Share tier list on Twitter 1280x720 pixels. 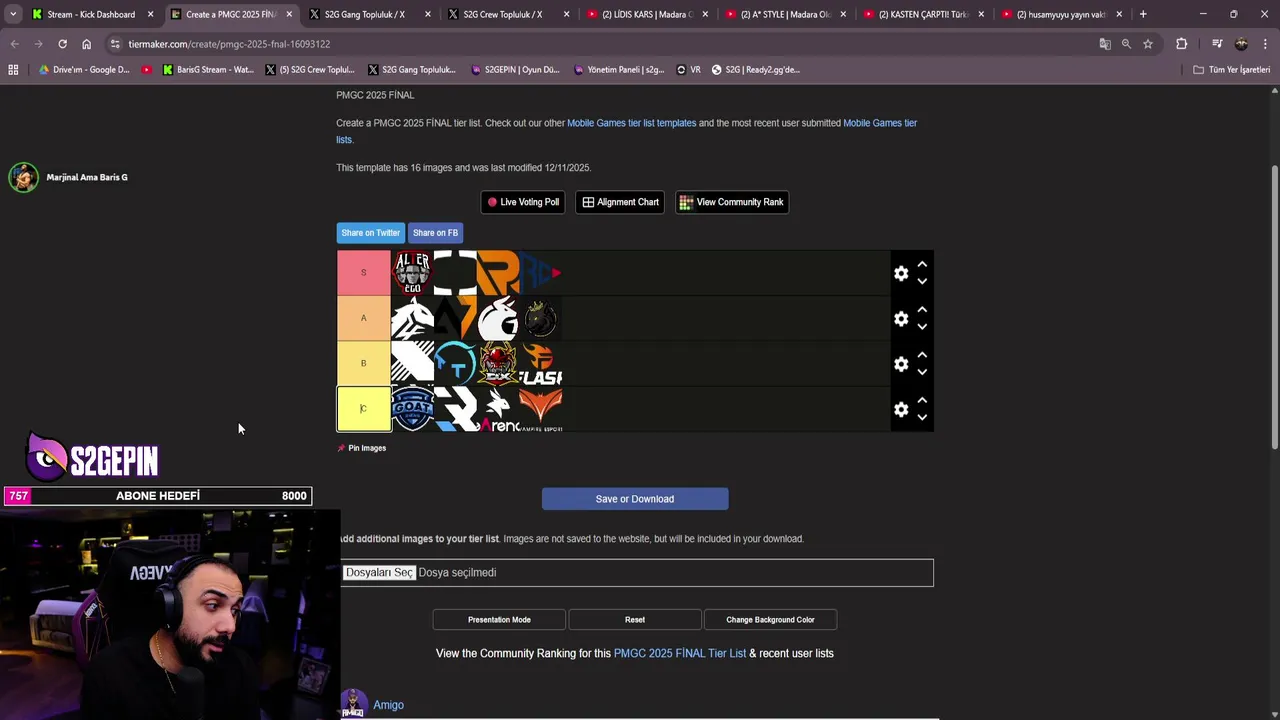(x=371, y=233)
